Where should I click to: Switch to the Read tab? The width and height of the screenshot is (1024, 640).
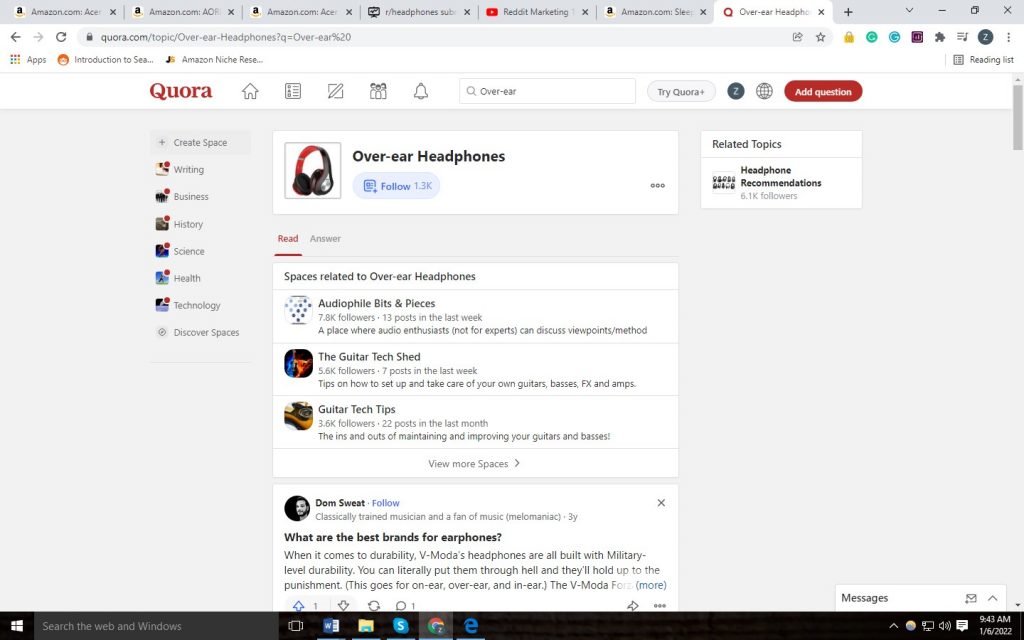(x=288, y=239)
